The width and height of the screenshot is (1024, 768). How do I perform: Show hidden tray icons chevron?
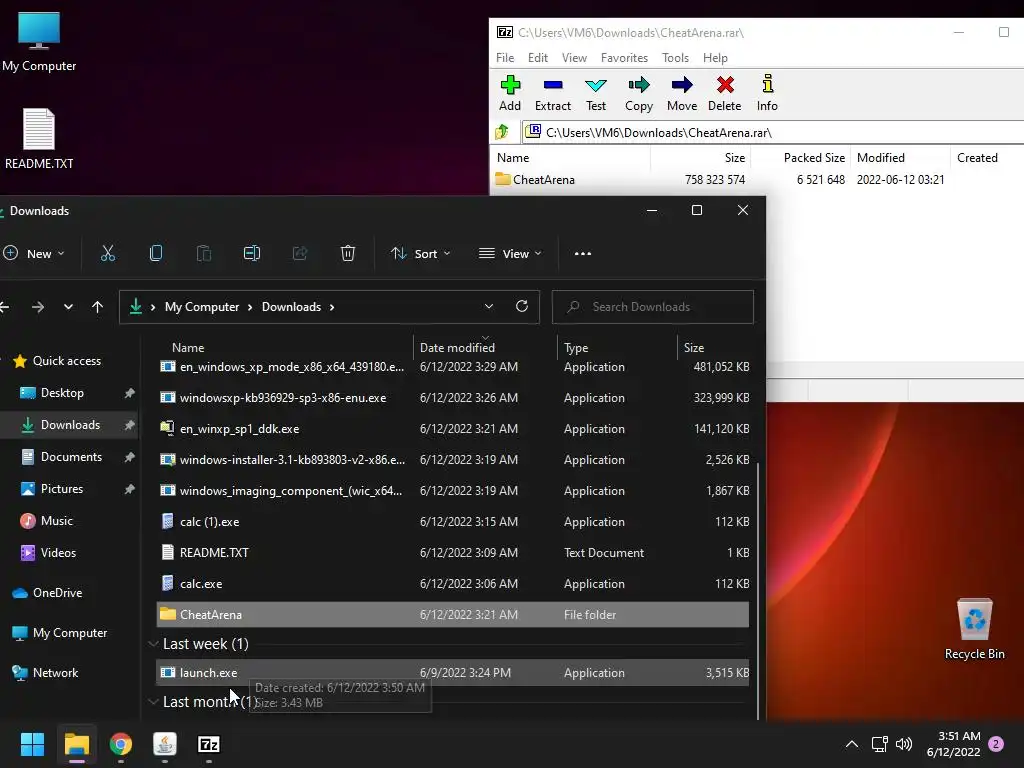pos(852,744)
